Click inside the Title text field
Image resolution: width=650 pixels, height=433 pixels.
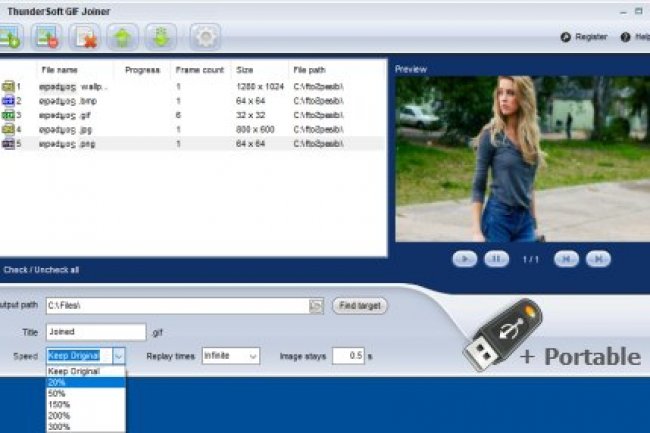[96, 332]
